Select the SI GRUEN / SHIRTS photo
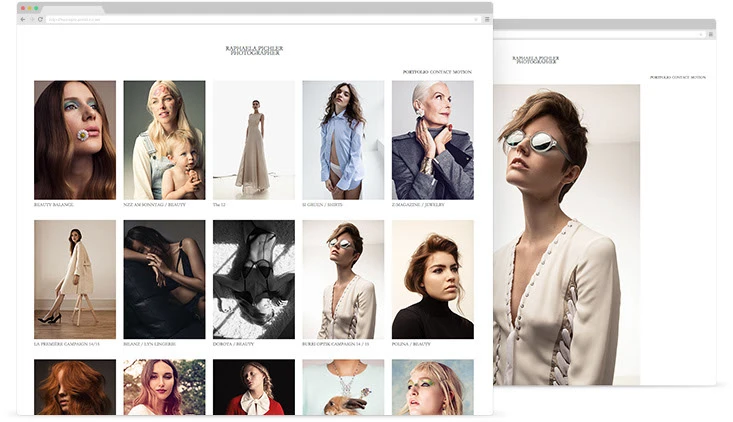Screen dimensions: 733x422 pos(343,140)
